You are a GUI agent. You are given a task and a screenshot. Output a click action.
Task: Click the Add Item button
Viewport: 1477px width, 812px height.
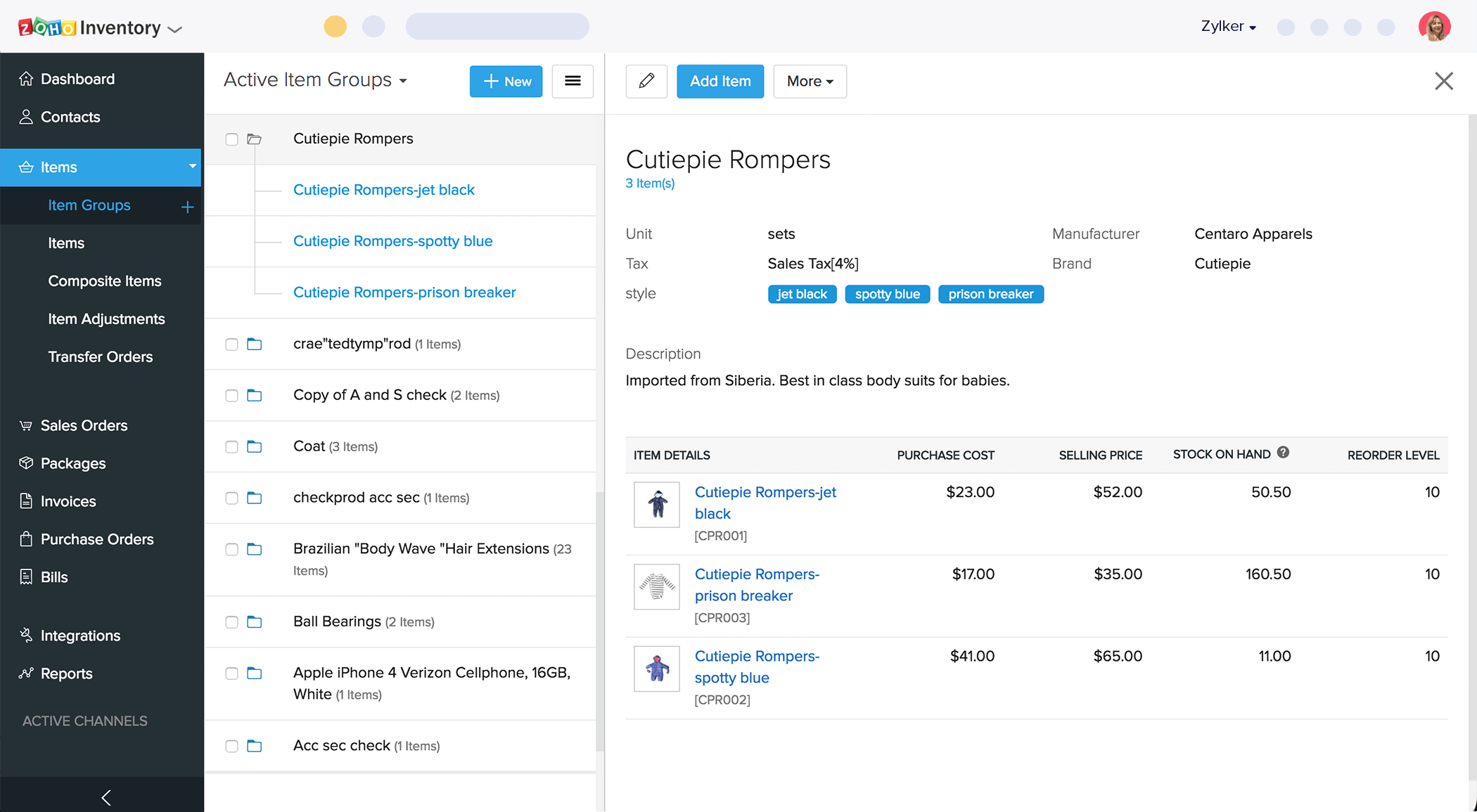click(x=720, y=81)
